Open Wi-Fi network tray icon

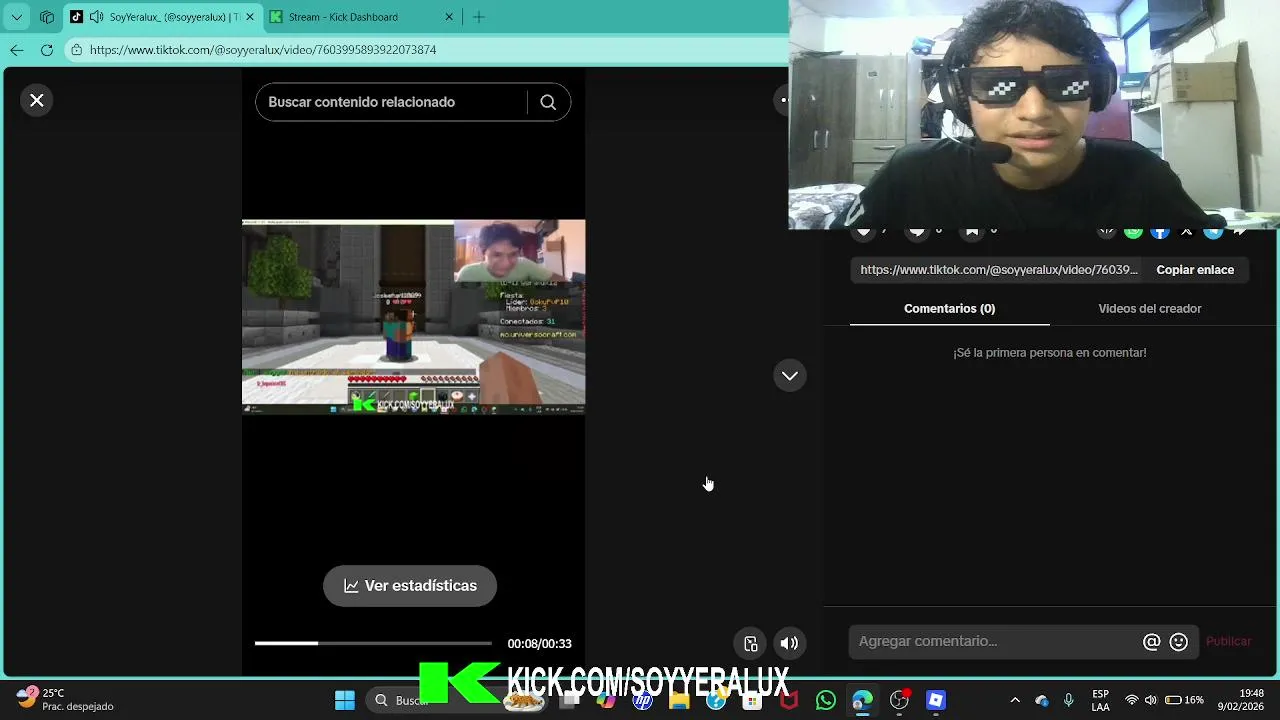coord(1132,700)
